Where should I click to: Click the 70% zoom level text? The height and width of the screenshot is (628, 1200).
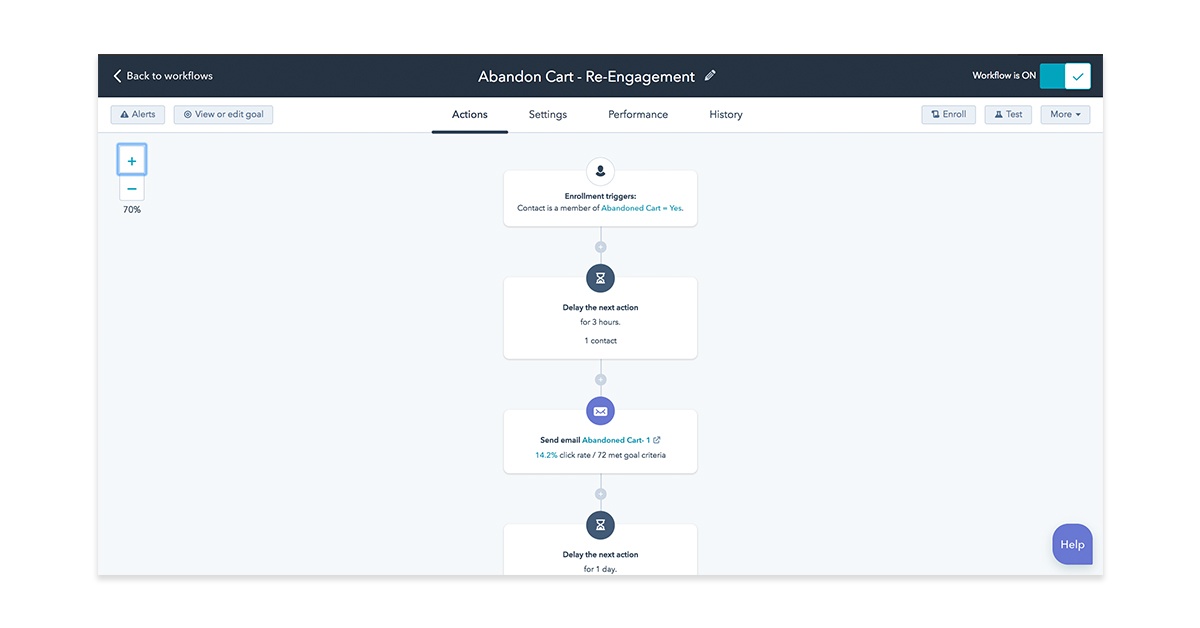click(132, 210)
